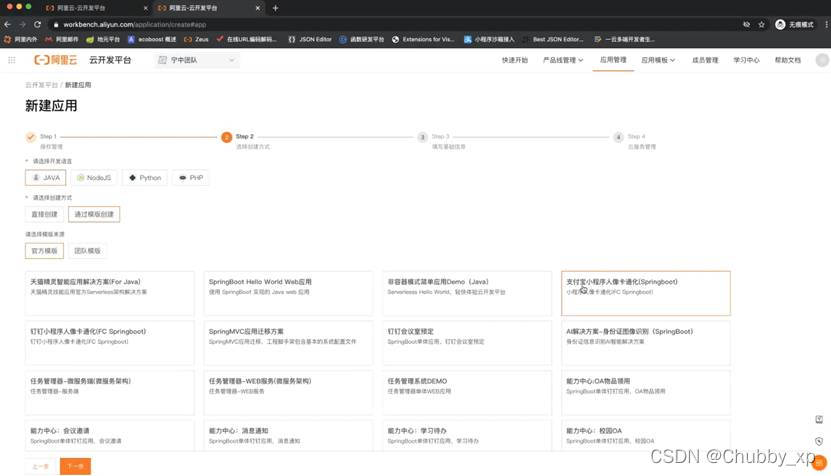Click 上一步 previous button
Viewport: 831px width, 476px height.
[40, 466]
